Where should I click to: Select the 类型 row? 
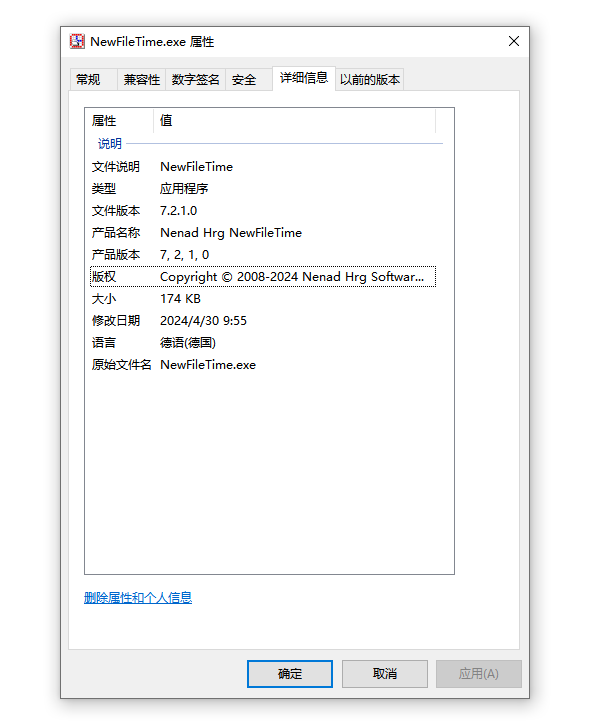[x=263, y=189]
